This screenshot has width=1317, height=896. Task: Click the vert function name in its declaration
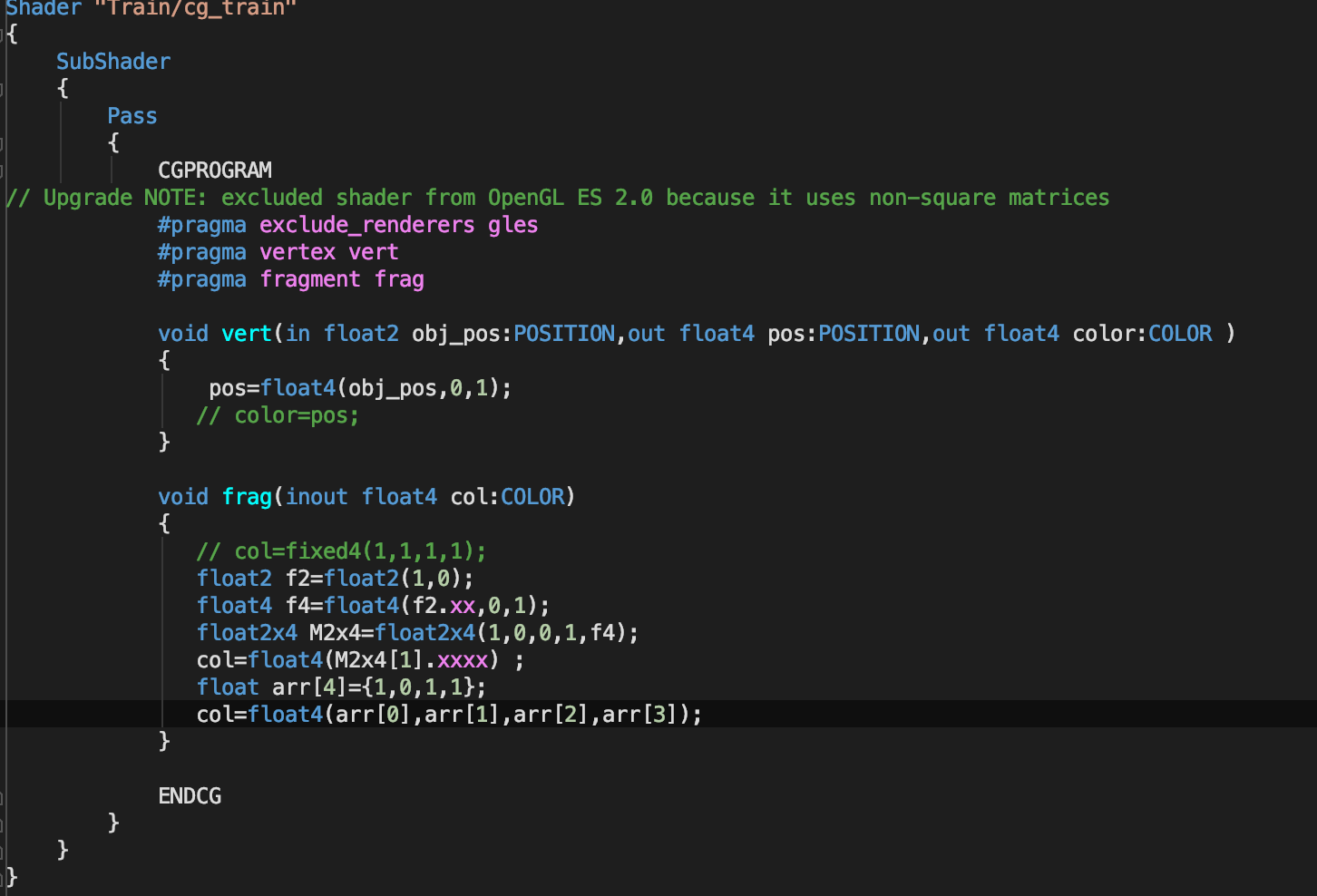(247, 334)
